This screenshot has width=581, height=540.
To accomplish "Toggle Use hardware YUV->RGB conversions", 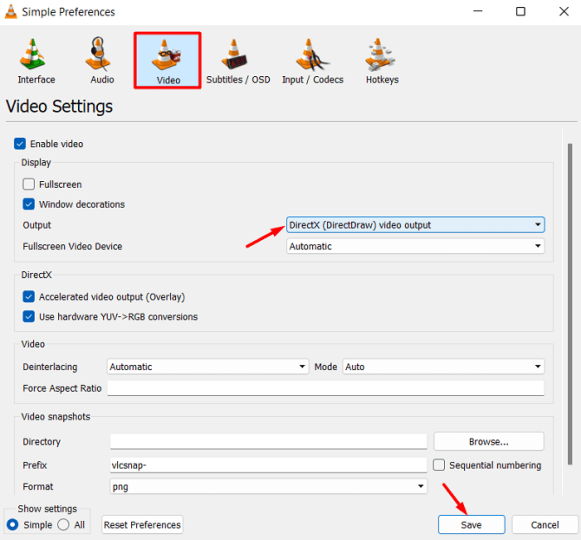I will point(29,317).
